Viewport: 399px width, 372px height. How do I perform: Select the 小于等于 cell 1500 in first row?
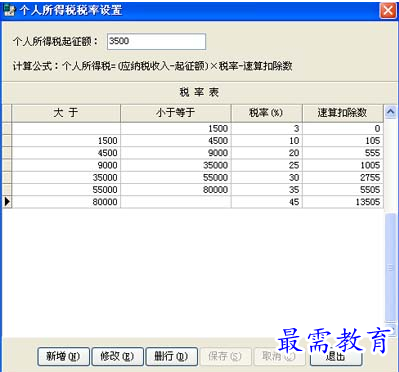click(x=176, y=128)
